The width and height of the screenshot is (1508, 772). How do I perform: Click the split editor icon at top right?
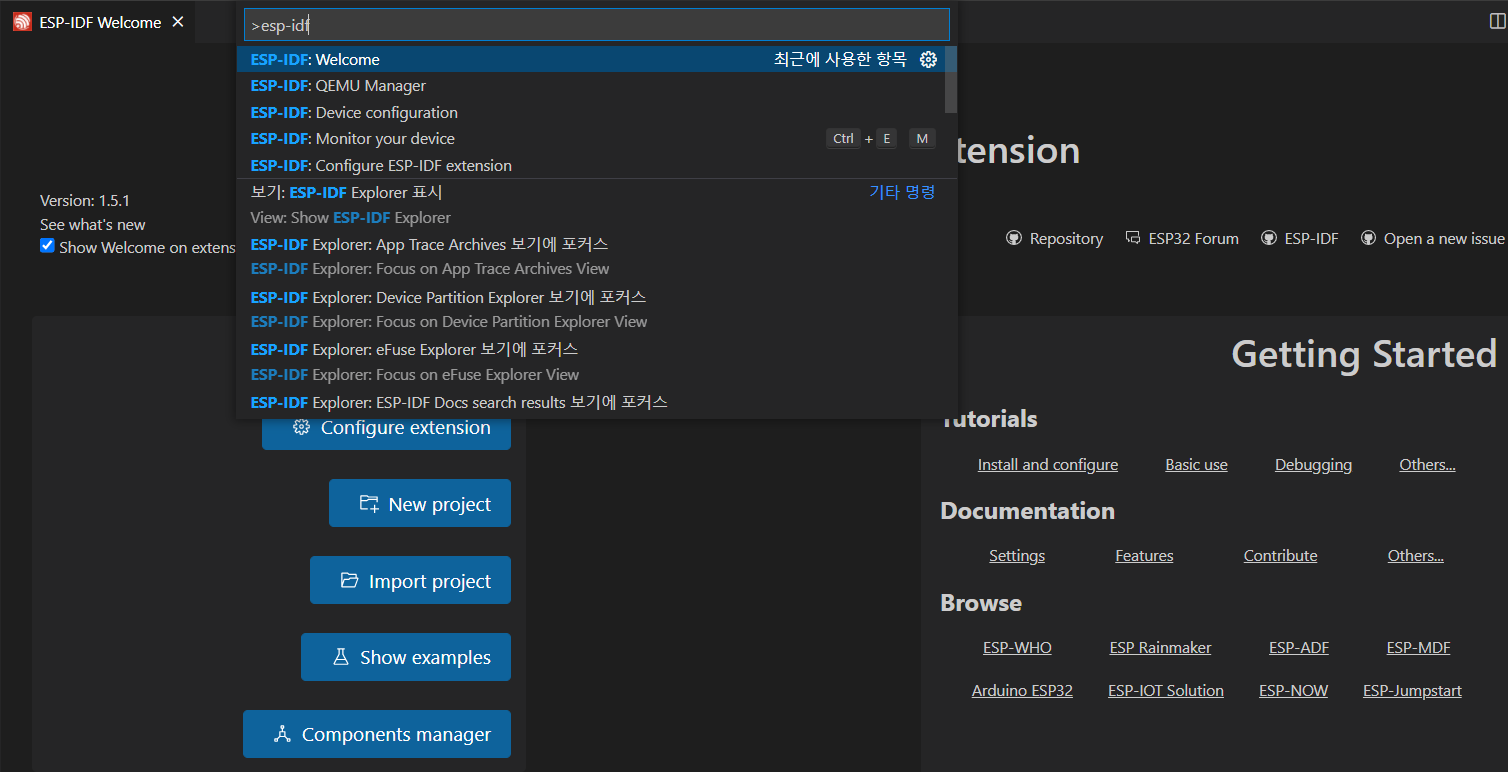tap(1497, 22)
